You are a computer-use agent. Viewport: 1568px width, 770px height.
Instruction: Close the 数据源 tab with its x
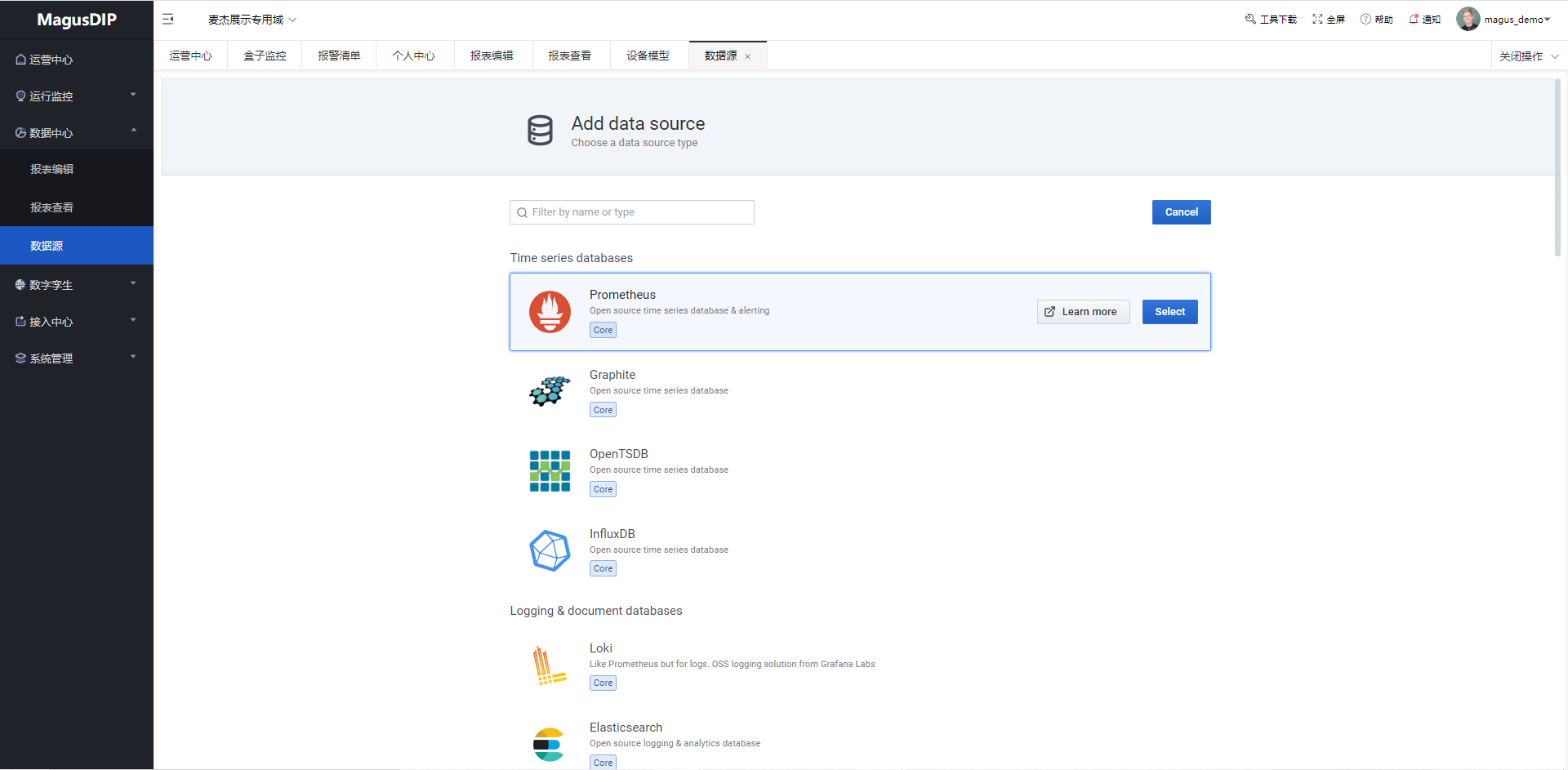[747, 56]
